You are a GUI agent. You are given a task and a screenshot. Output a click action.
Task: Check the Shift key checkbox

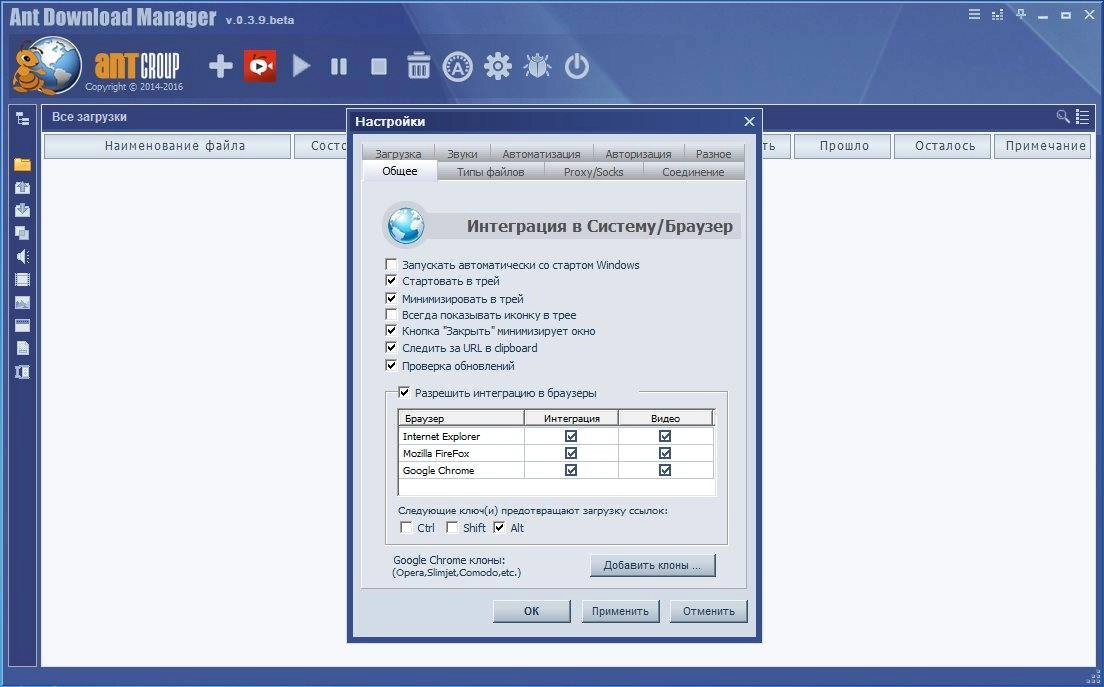coord(452,527)
